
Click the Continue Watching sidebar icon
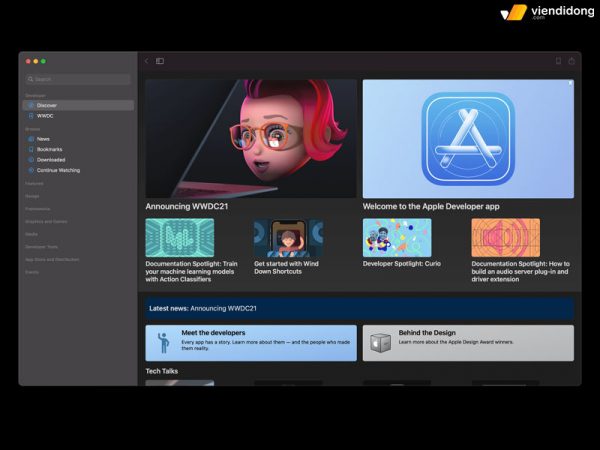click(31, 170)
